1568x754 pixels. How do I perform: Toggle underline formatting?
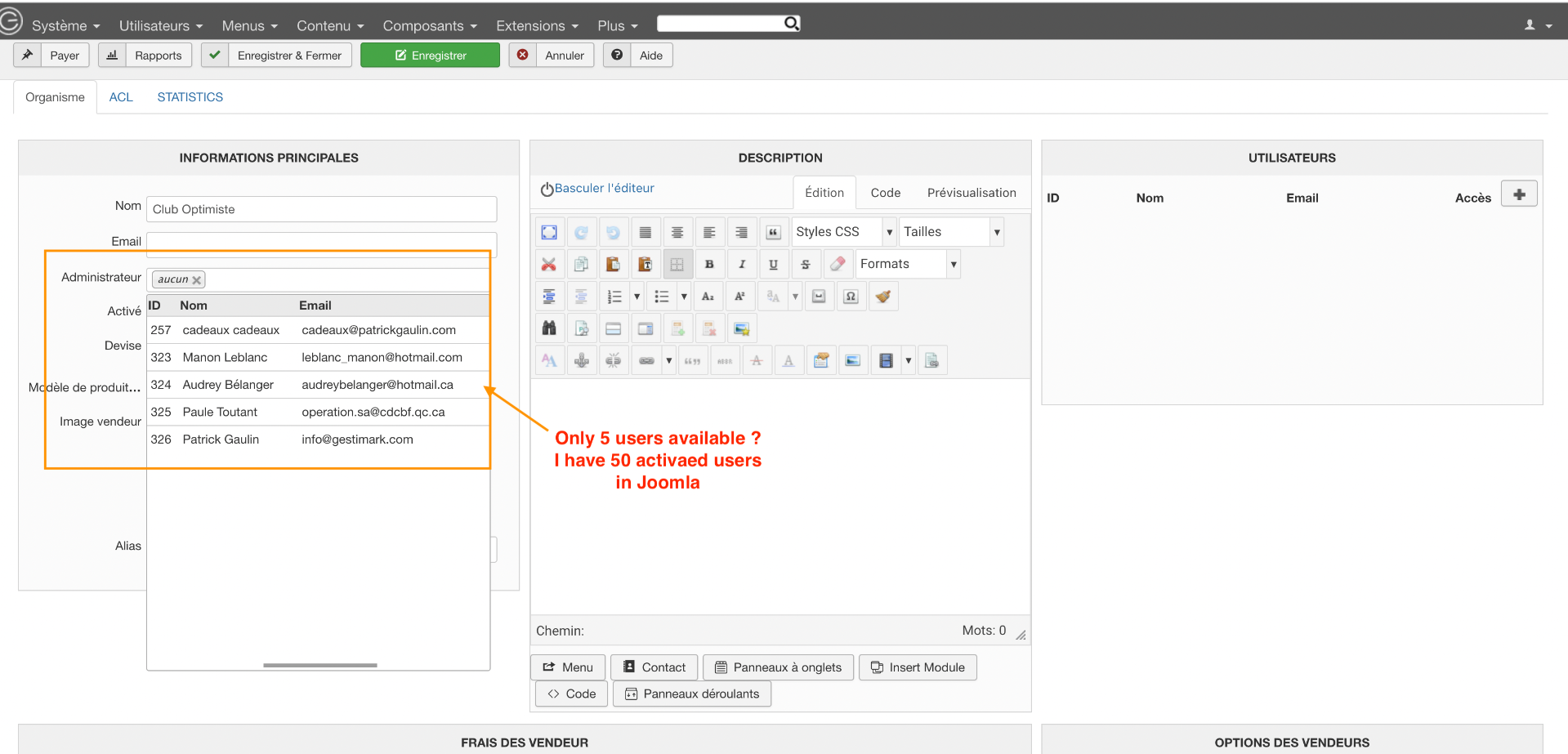[773, 265]
